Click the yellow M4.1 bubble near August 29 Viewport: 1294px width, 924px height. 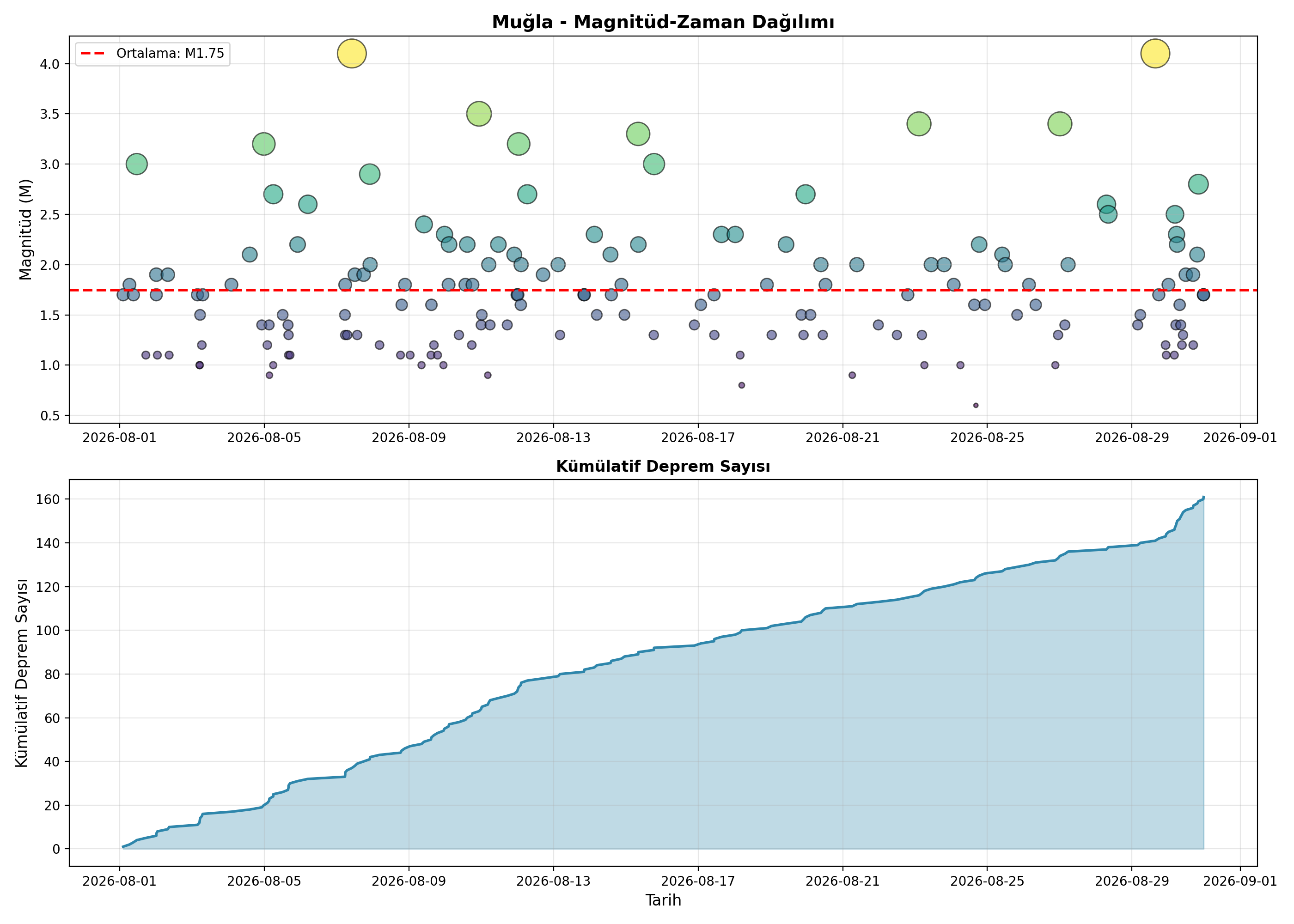click(x=1155, y=54)
